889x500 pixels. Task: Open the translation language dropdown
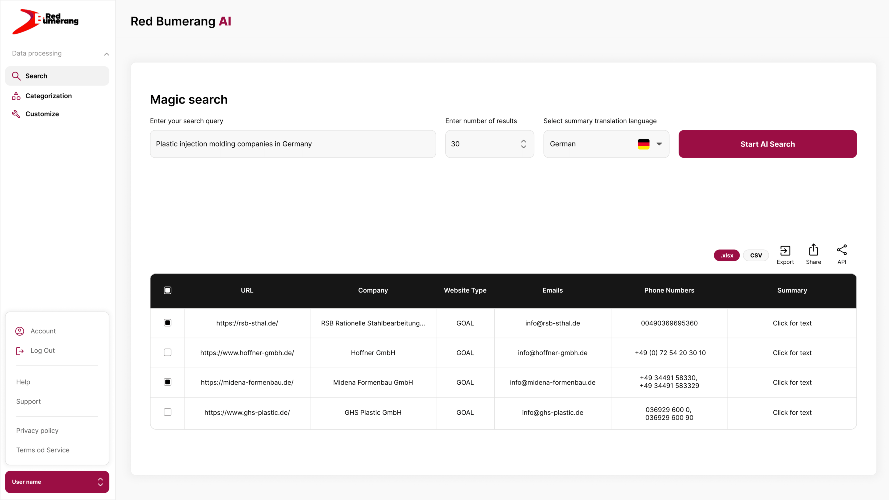click(x=606, y=144)
